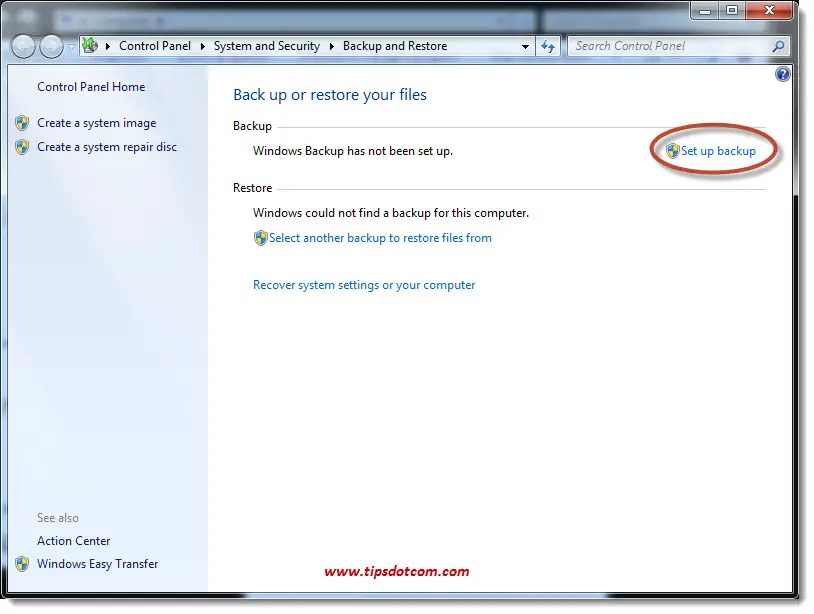This screenshot has height=614, width=814.
Task: Click the Control Panel icon in address bar
Action: pyautogui.click(x=90, y=46)
